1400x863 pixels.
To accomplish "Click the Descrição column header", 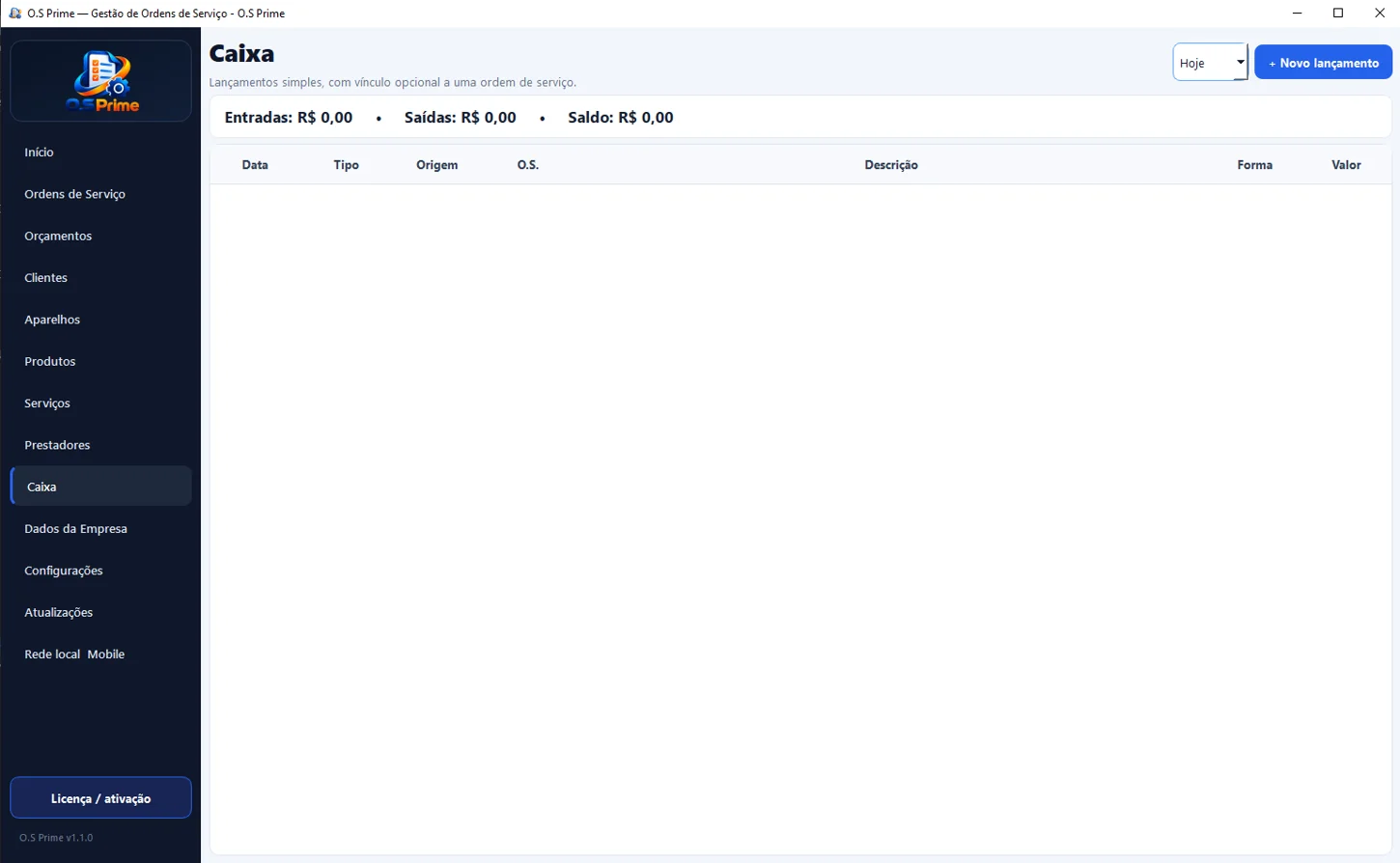I will coord(891,165).
